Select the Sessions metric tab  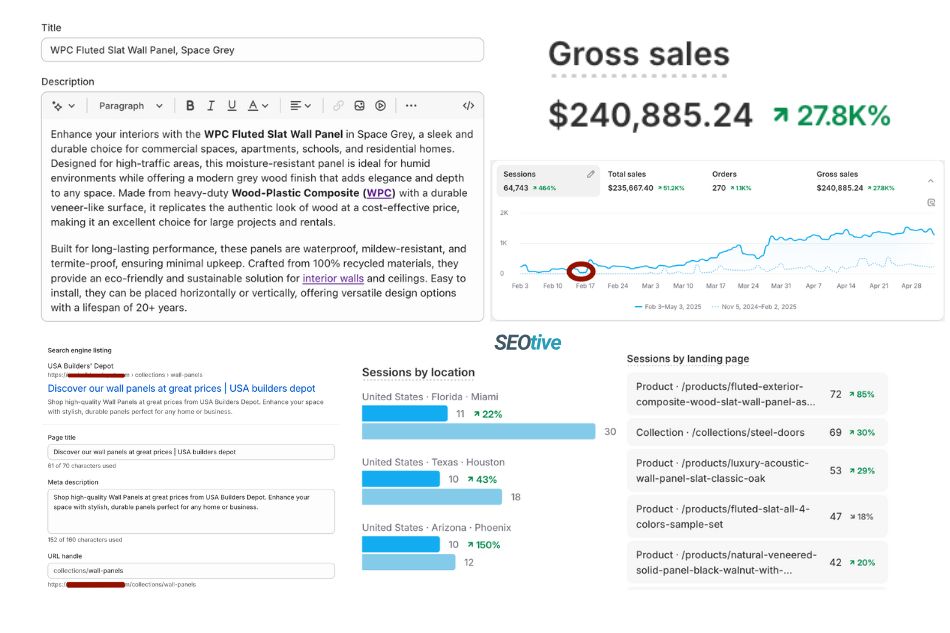click(548, 181)
